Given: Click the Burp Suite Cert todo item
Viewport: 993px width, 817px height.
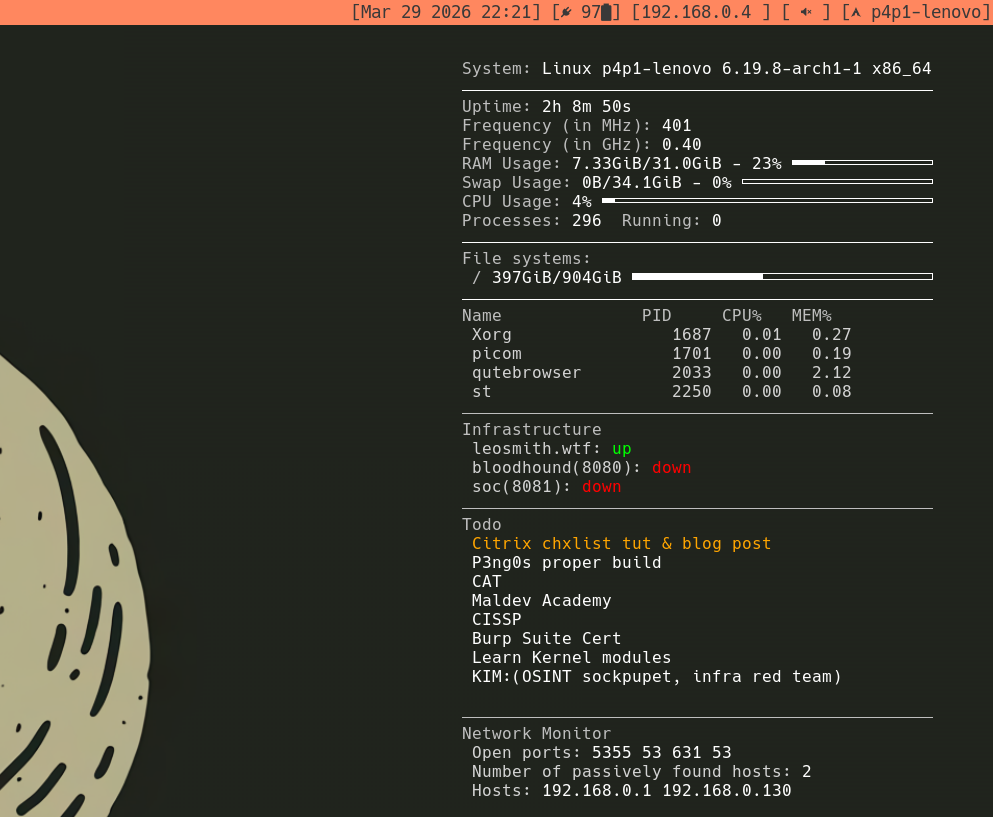Looking at the screenshot, I should pyautogui.click(x=546, y=639).
